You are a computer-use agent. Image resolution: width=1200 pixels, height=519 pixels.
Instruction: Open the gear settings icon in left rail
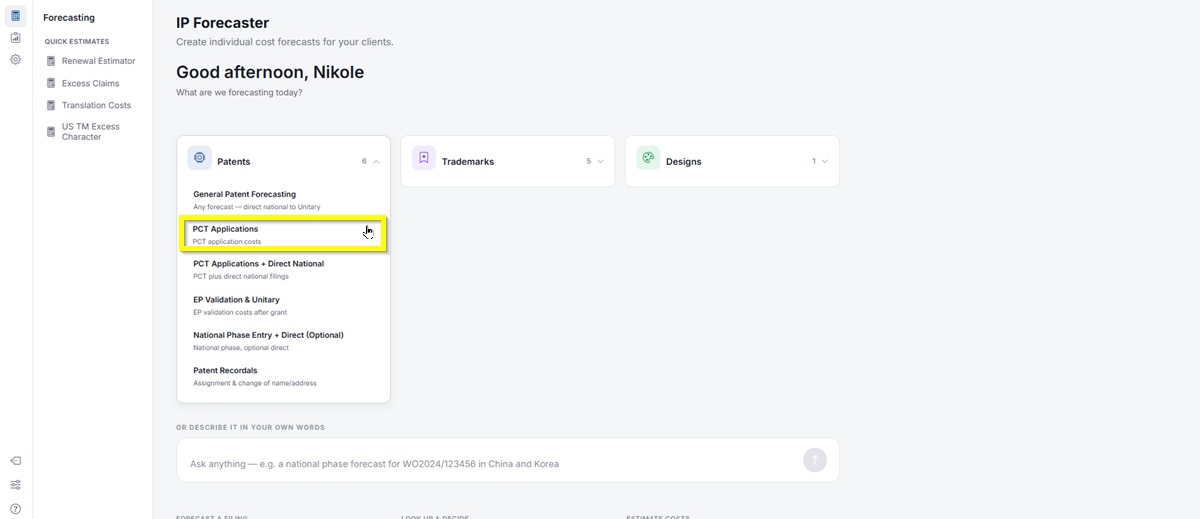pos(15,60)
